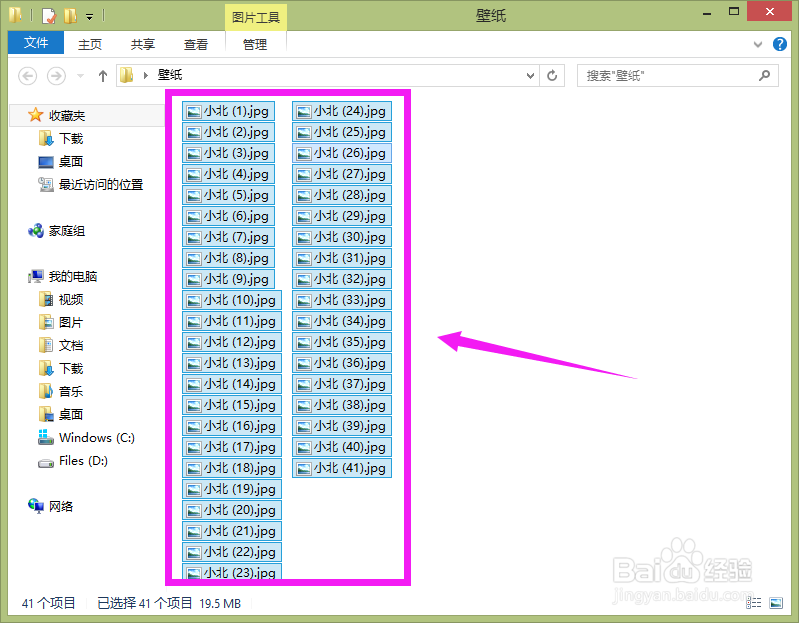Click the image icon of 小北 (7).jpg

[194, 238]
